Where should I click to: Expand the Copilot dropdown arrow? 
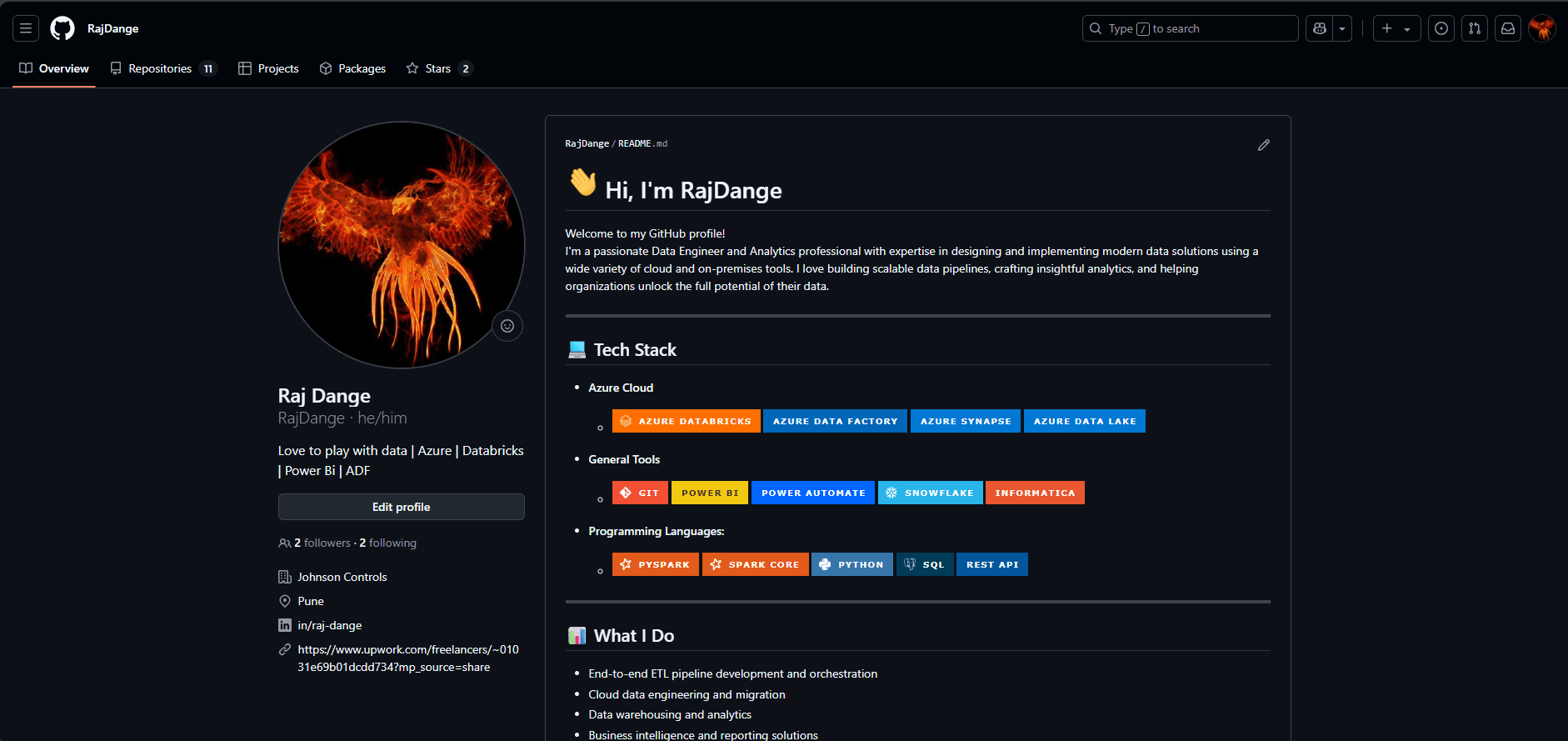tap(1342, 28)
